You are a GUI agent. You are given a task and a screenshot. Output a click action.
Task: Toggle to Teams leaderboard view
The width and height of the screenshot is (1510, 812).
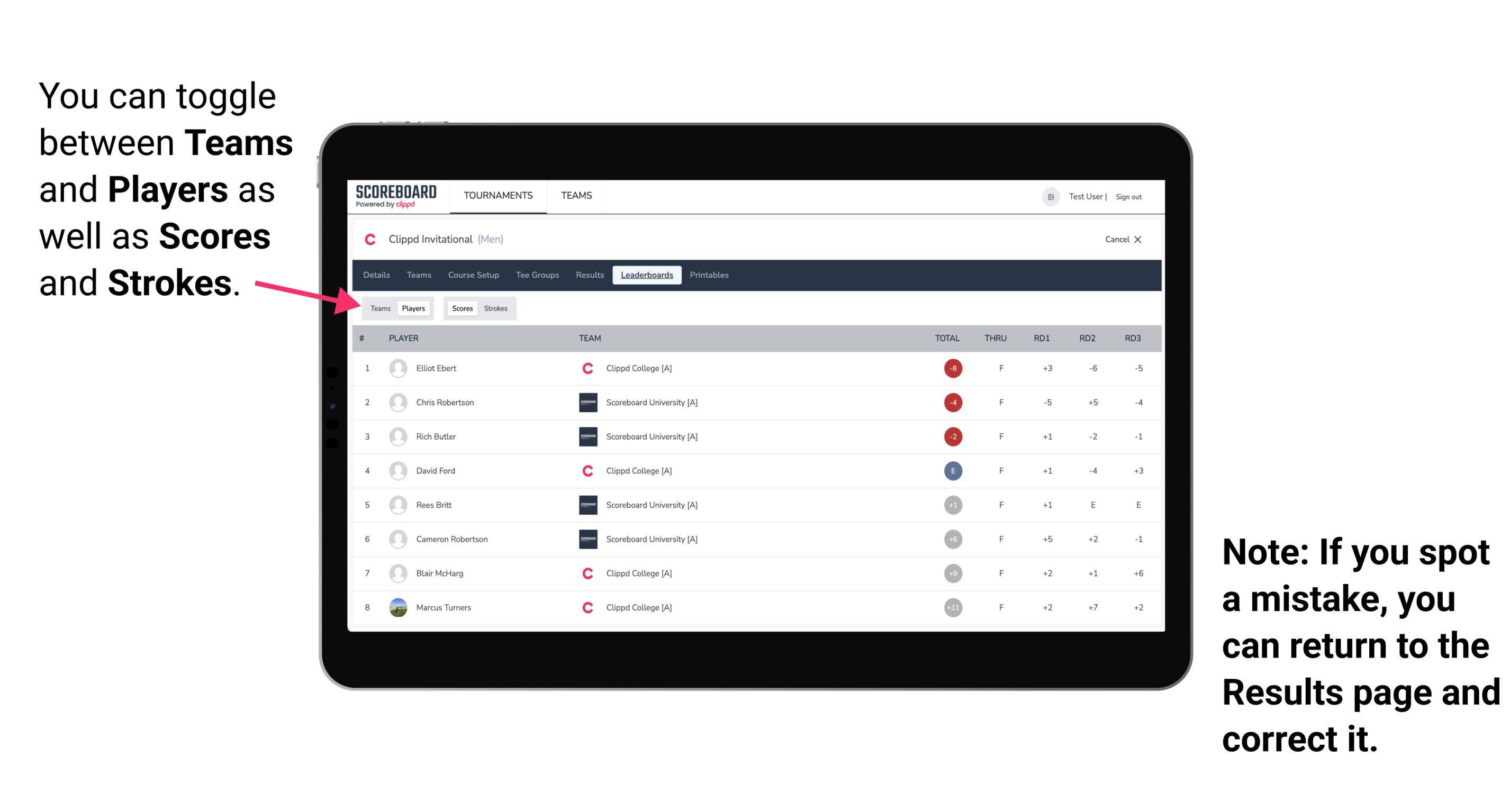(380, 307)
